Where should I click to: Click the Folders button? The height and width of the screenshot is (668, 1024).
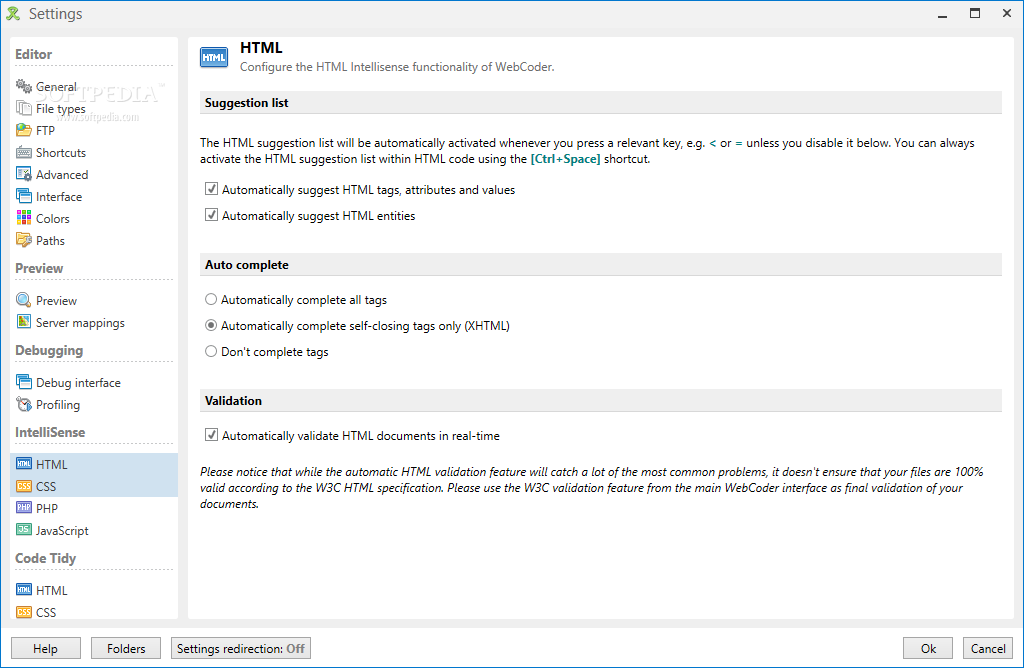126,648
